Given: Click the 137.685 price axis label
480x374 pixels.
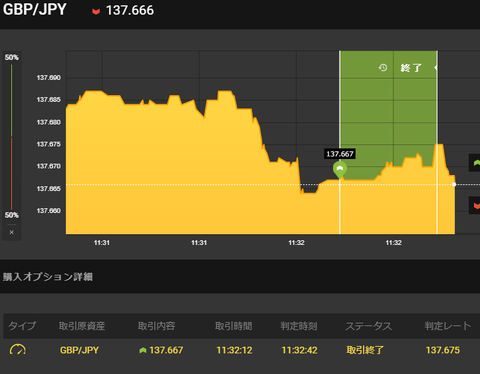Looking at the screenshot, I should point(49,100).
